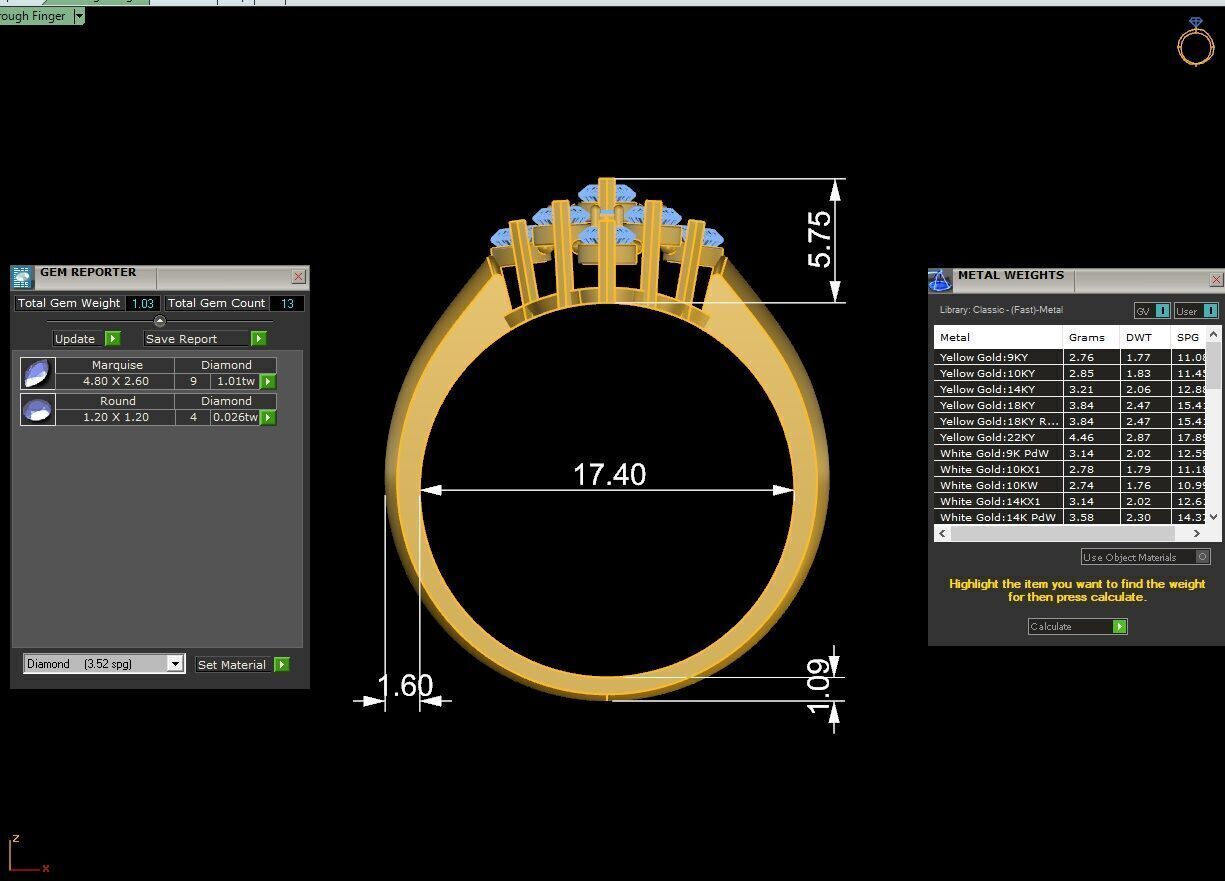Image resolution: width=1225 pixels, height=881 pixels.
Task: Click the DWT column header
Action: [x=1145, y=338]
